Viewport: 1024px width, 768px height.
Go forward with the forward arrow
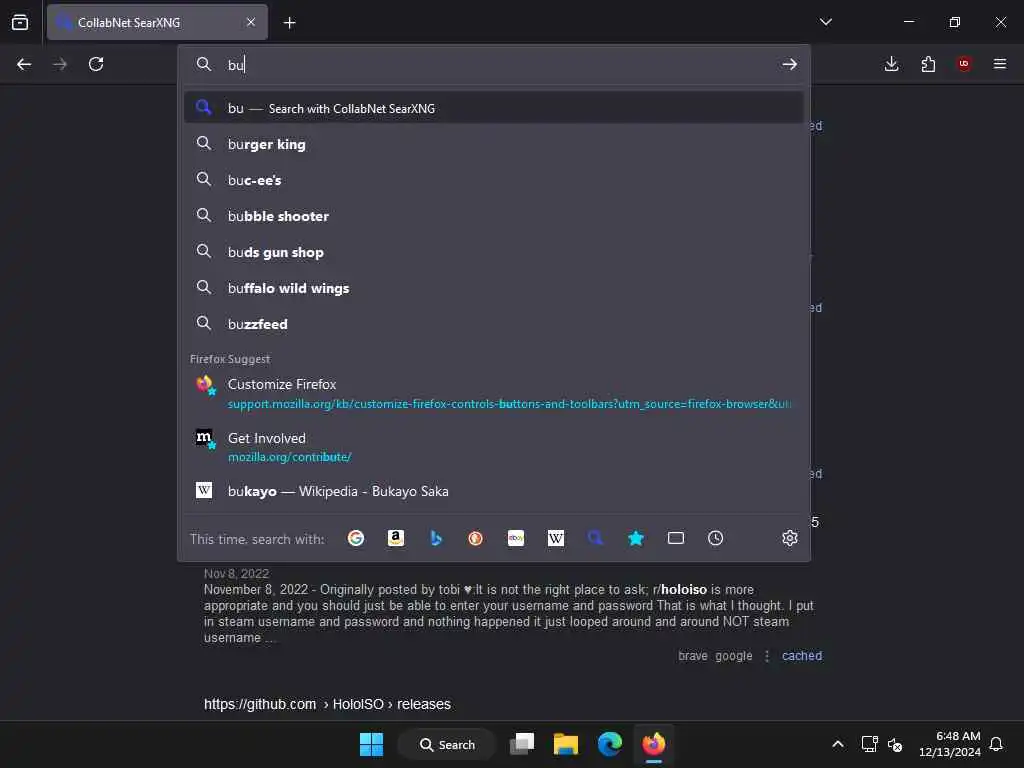pyautogui.click(x=60, y=64)
